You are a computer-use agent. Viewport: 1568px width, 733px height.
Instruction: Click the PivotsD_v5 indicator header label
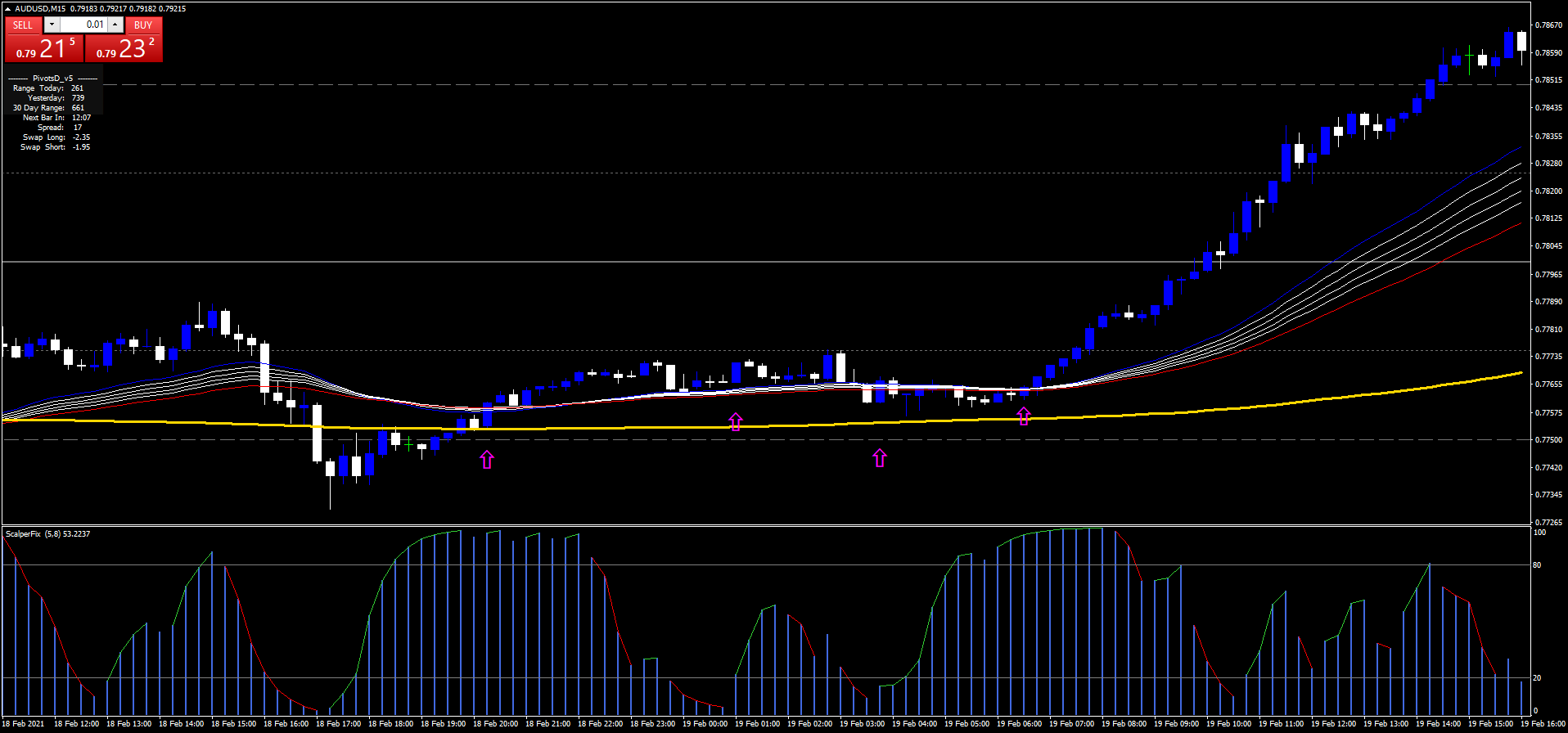tap(52, 79)
